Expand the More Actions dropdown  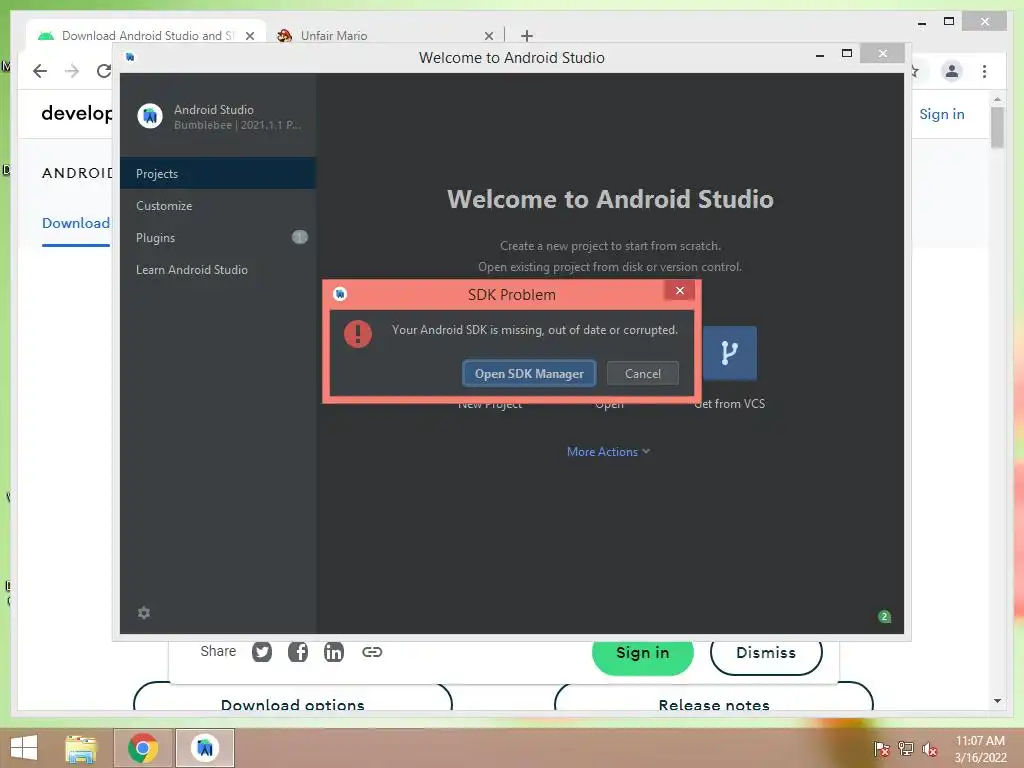(x=608, y=452)
